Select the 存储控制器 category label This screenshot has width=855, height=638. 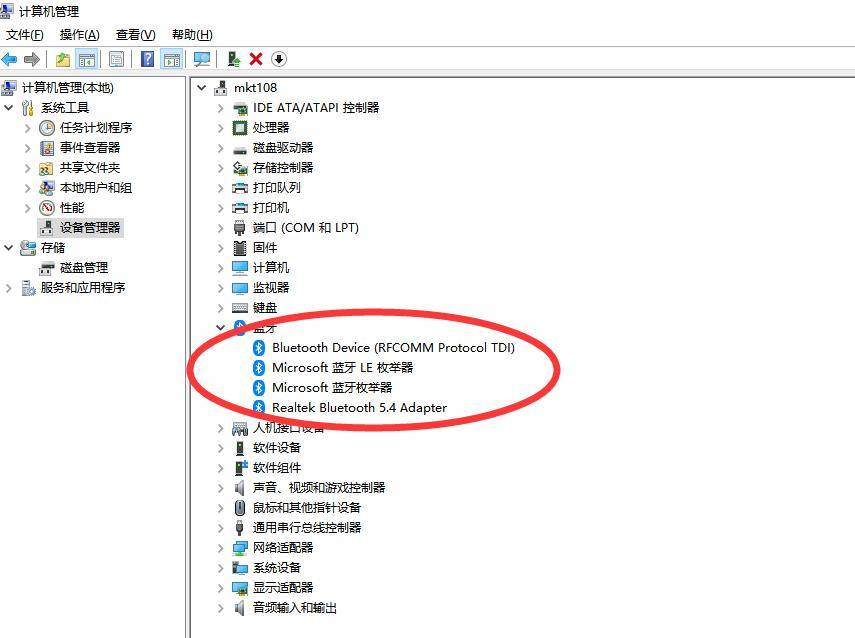283,168
